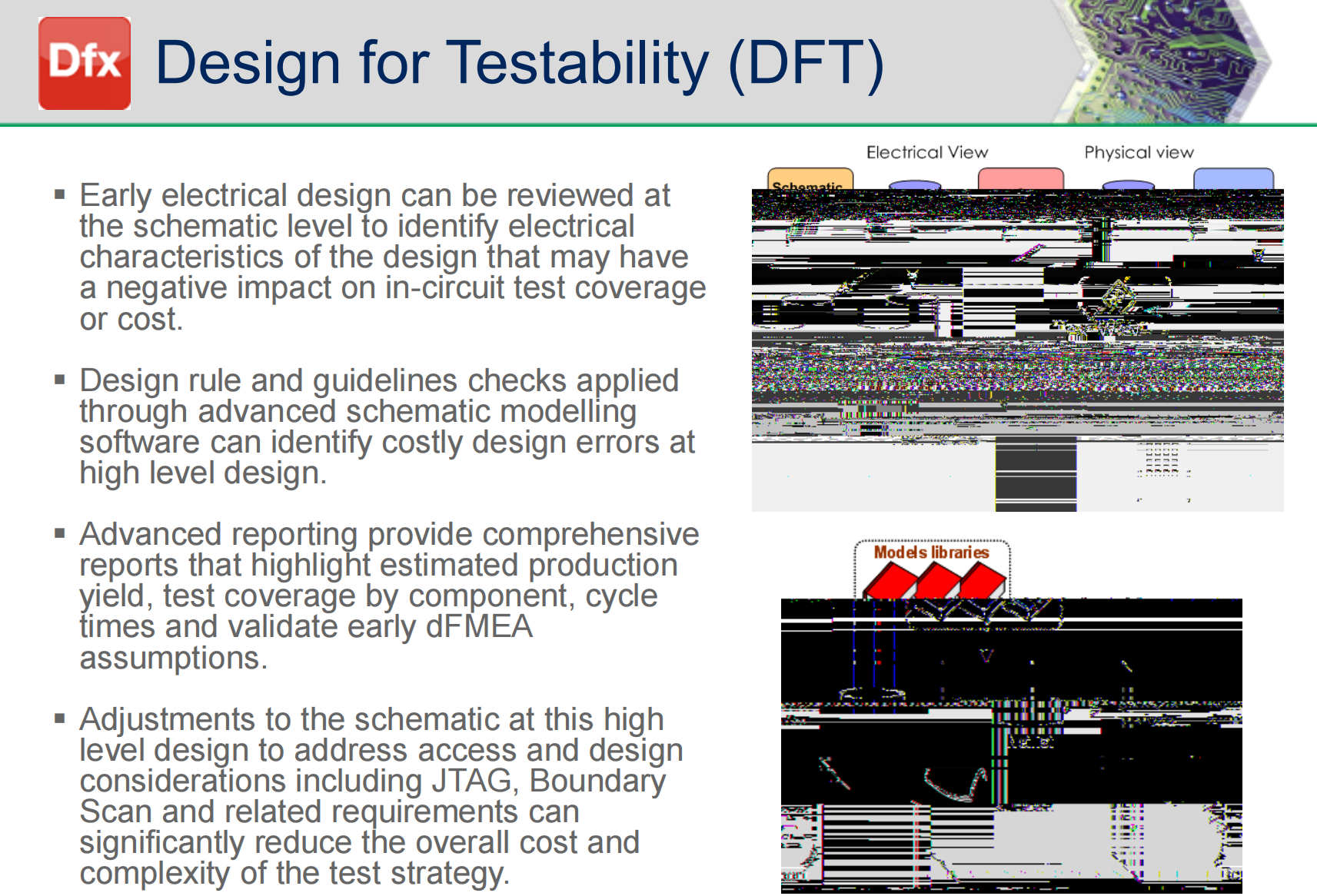Click the red Dfx logo icon

point(85,63)
